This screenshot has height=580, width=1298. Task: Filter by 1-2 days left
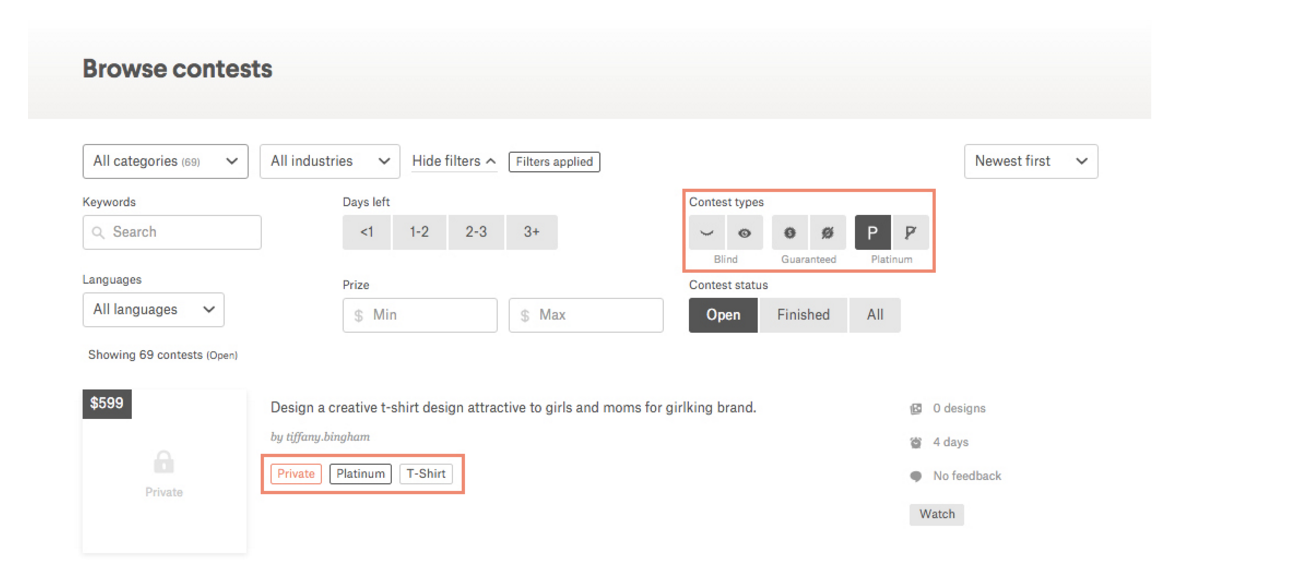pyautogui.click(x=419, y=232)
